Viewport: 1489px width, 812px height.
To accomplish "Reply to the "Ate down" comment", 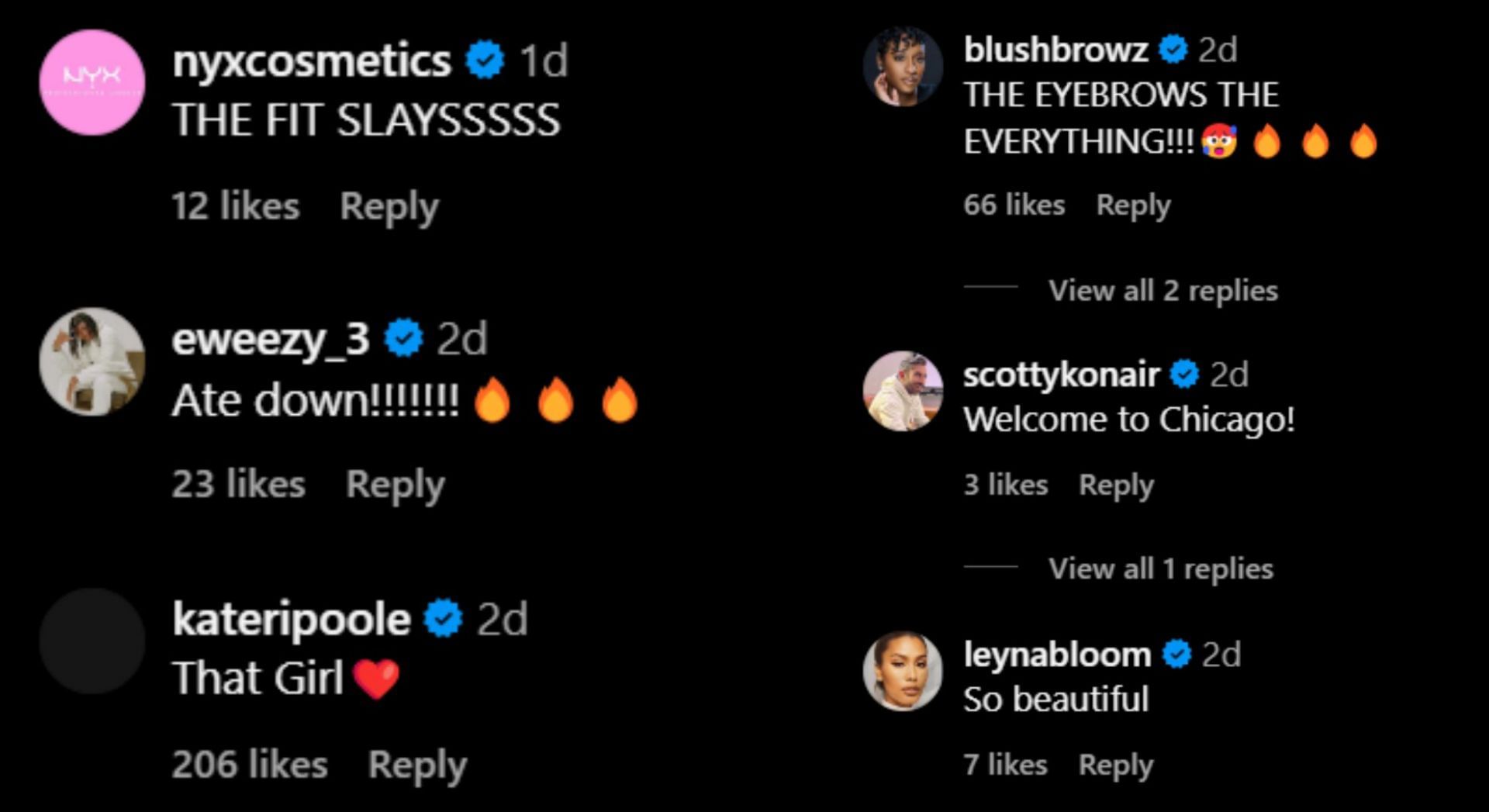I will coord(395,485).
